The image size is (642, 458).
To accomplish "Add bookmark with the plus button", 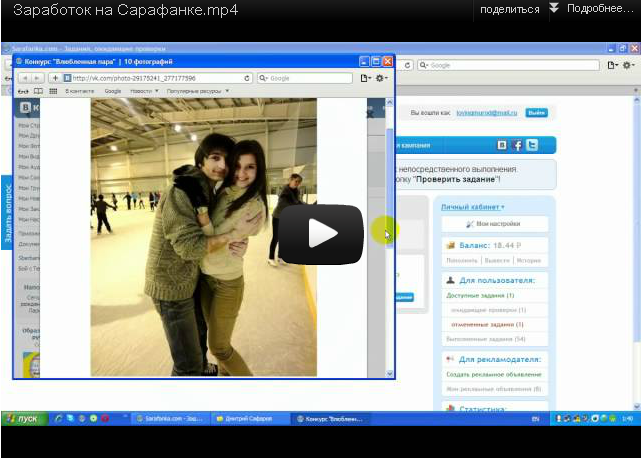I will (x=55, y=78).
